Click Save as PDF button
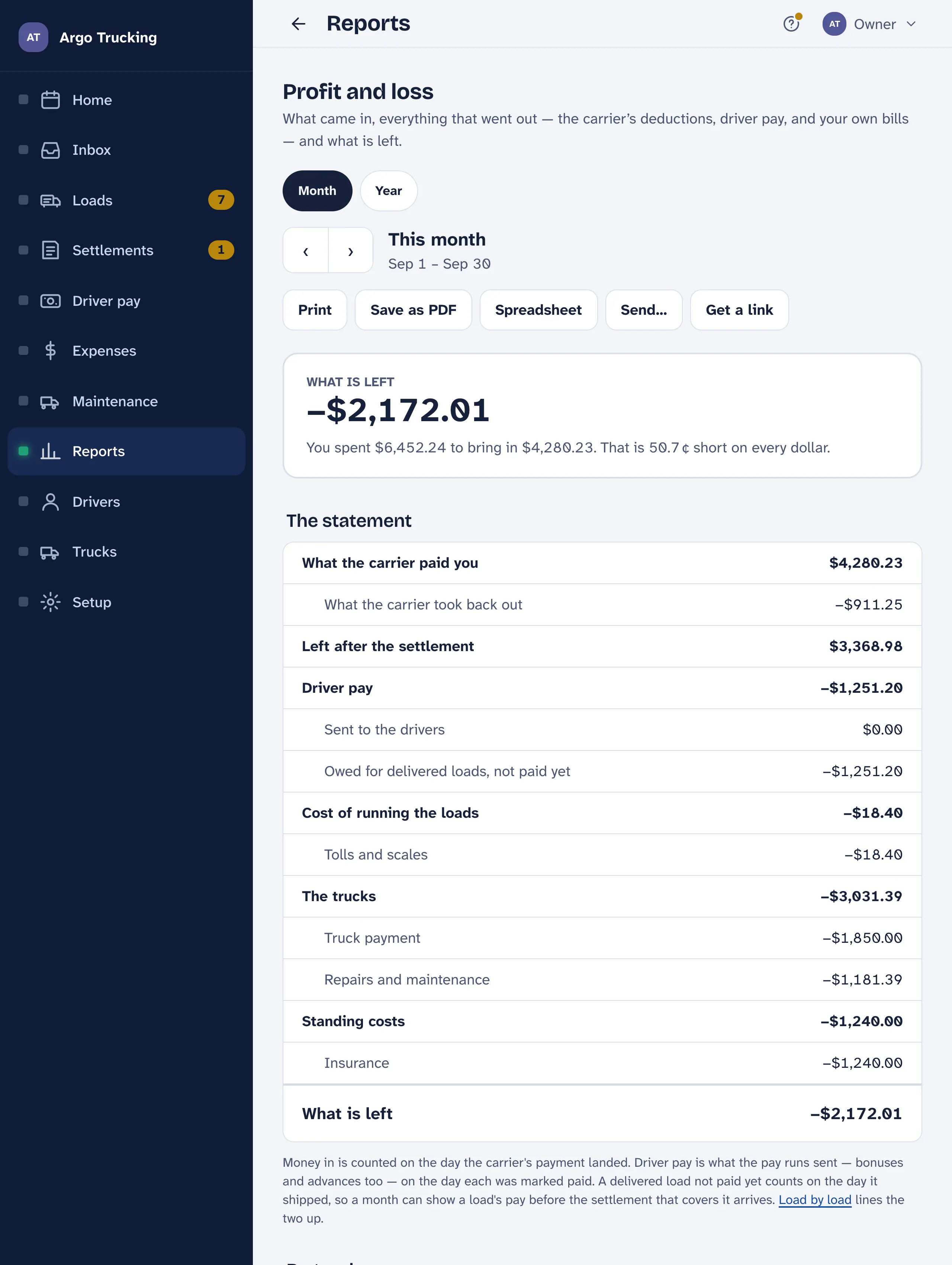Viewport: 952px width, 1265px height. click(413, 310)
